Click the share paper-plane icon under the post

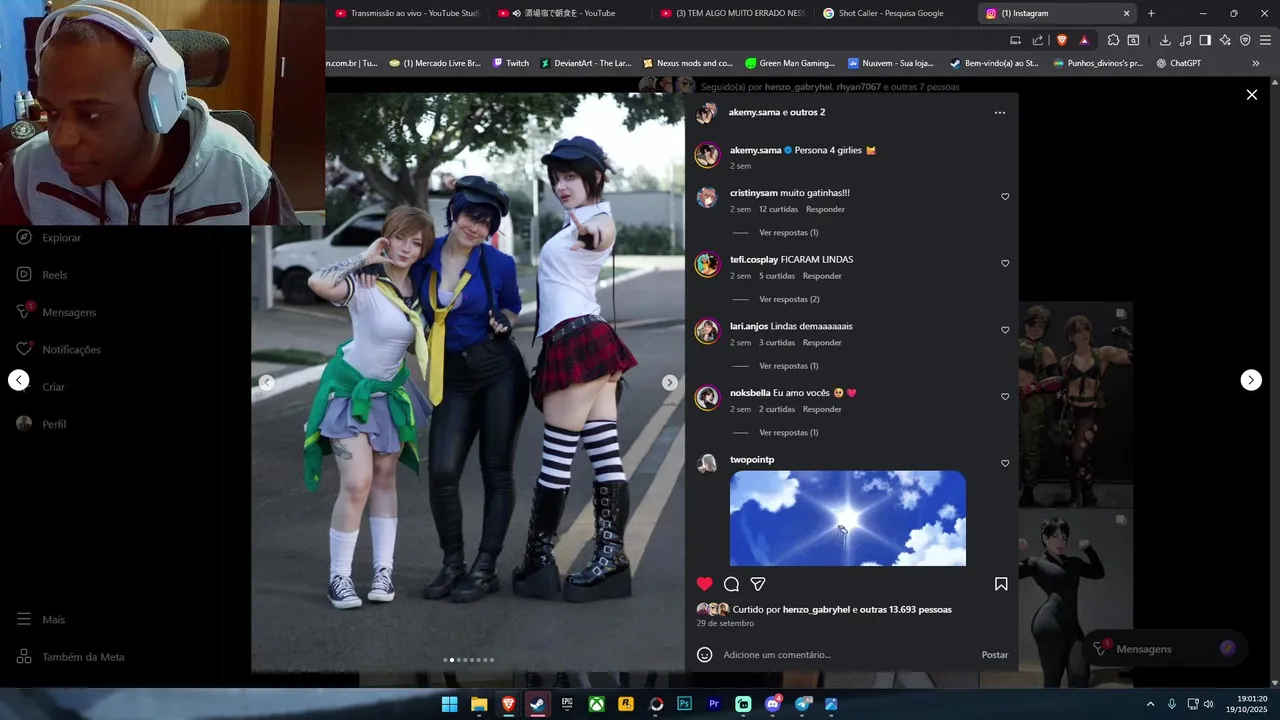pyautogui.click(x=758, y=584)
